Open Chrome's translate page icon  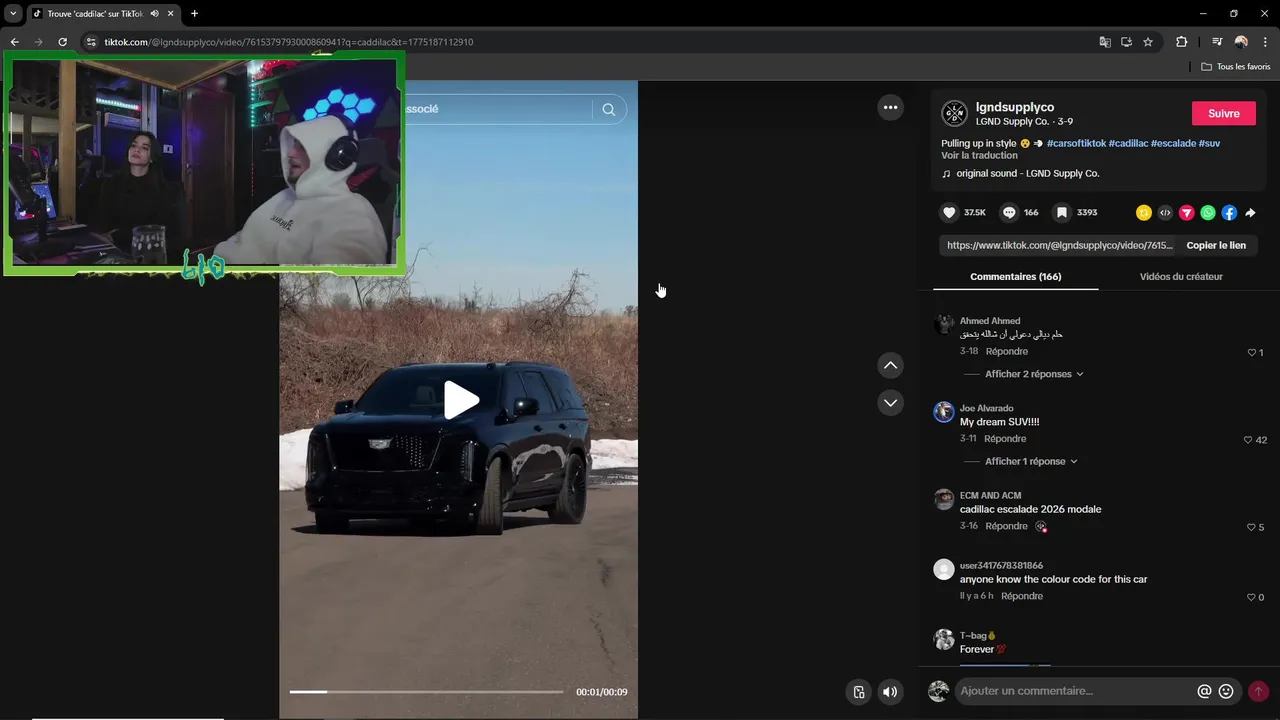tap(1105, 42)
